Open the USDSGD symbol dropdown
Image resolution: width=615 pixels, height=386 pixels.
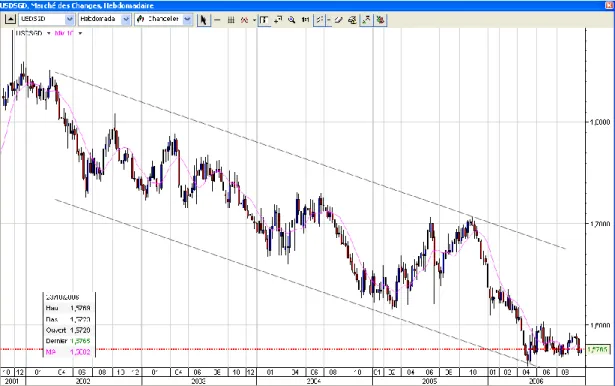point(70,19)
